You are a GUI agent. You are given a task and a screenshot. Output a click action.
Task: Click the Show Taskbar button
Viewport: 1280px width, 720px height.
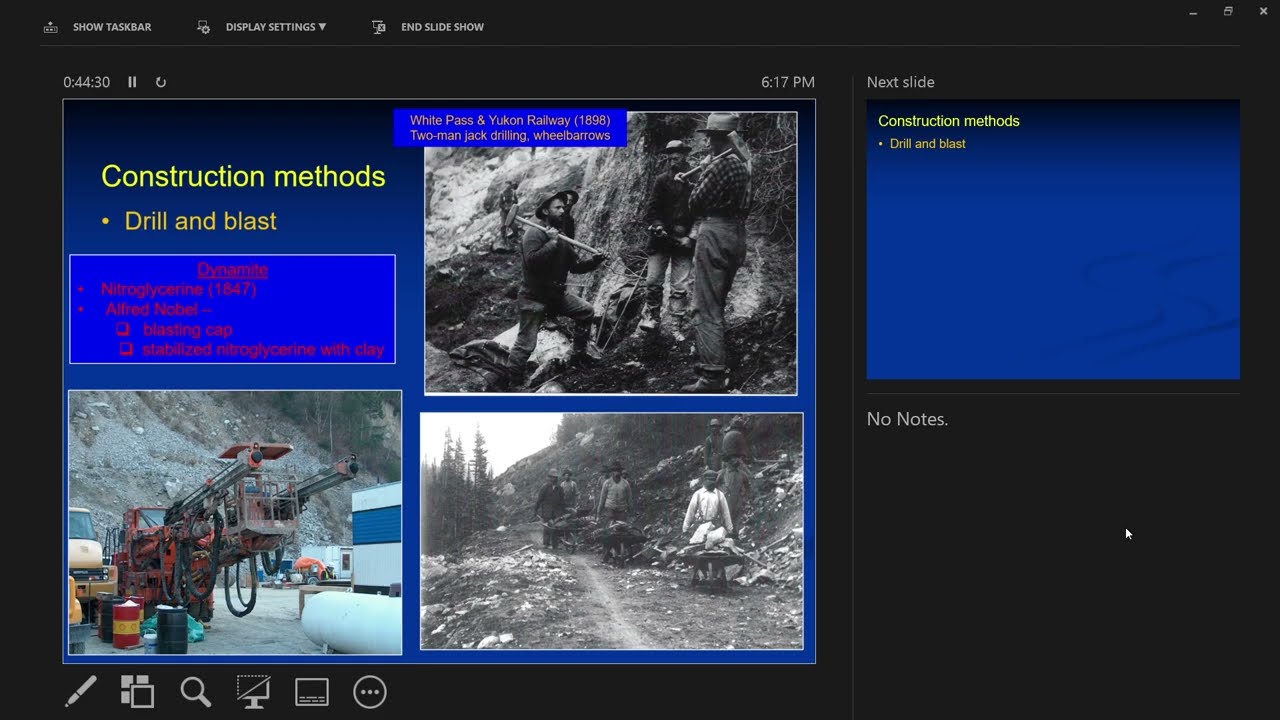tap(97, 27)
